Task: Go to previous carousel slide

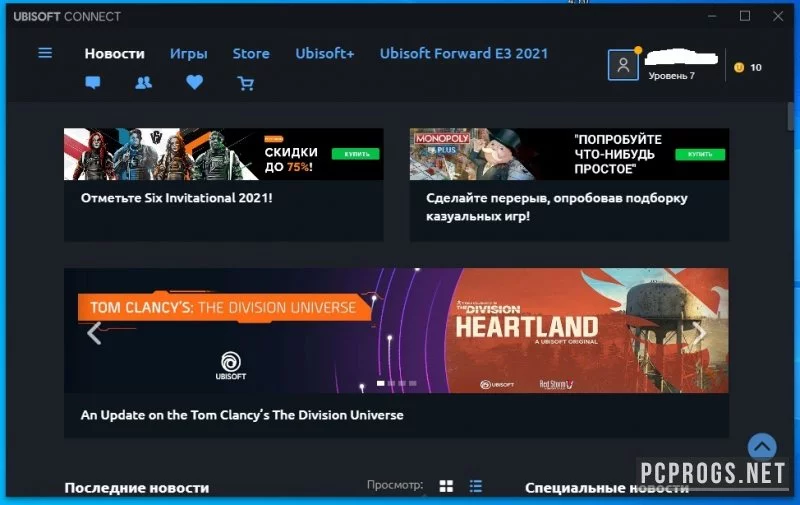Action: point(94,333)
